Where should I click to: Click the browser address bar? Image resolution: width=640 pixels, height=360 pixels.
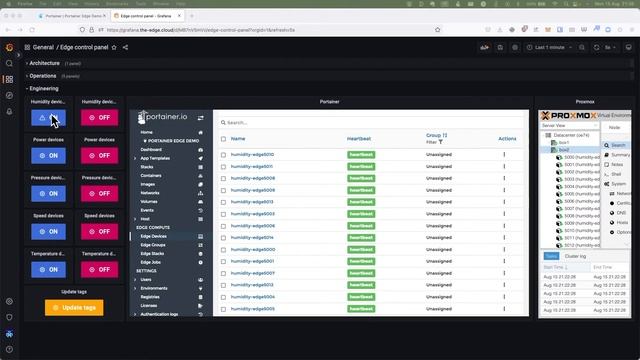click(261, 30)
